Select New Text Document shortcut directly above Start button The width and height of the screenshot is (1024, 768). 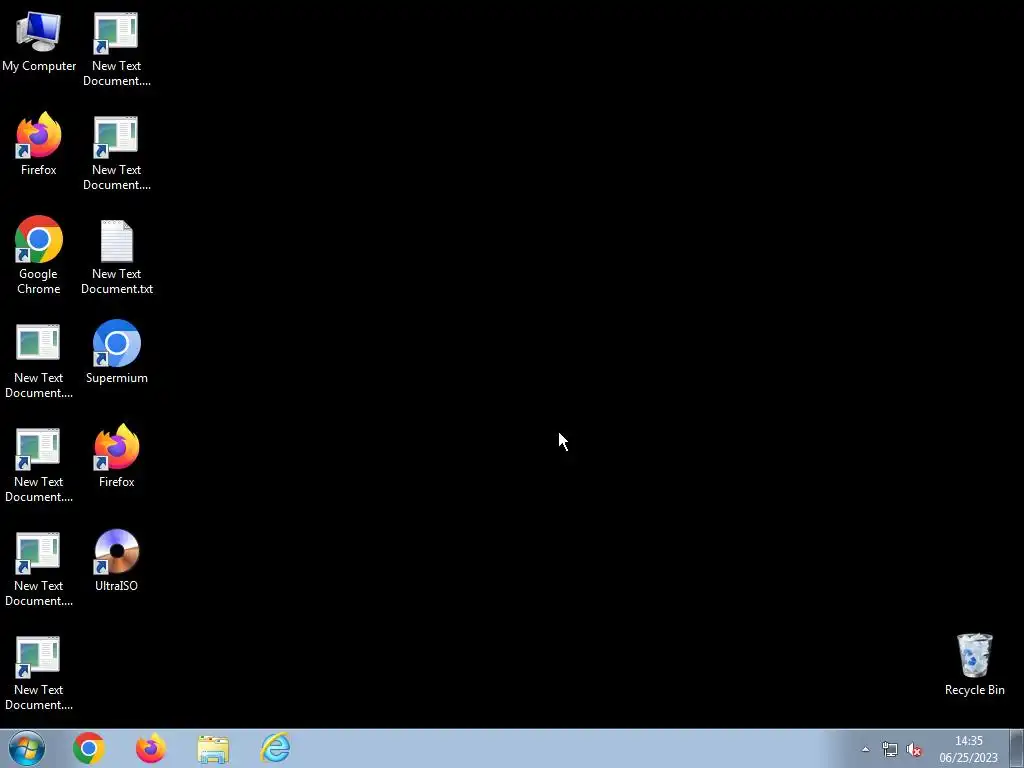[39, 673]
